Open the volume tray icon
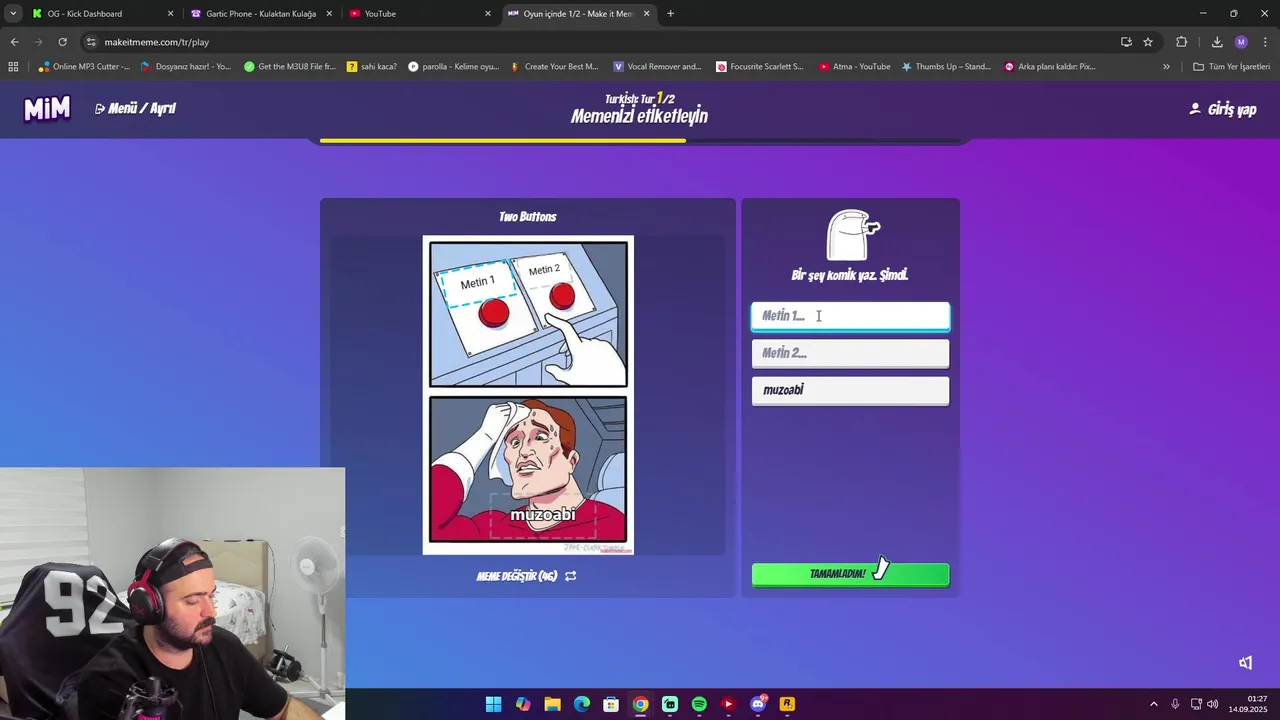The width and height of the screenshot is (1280, 720). pyautogui.click(x=1213, y=704)
